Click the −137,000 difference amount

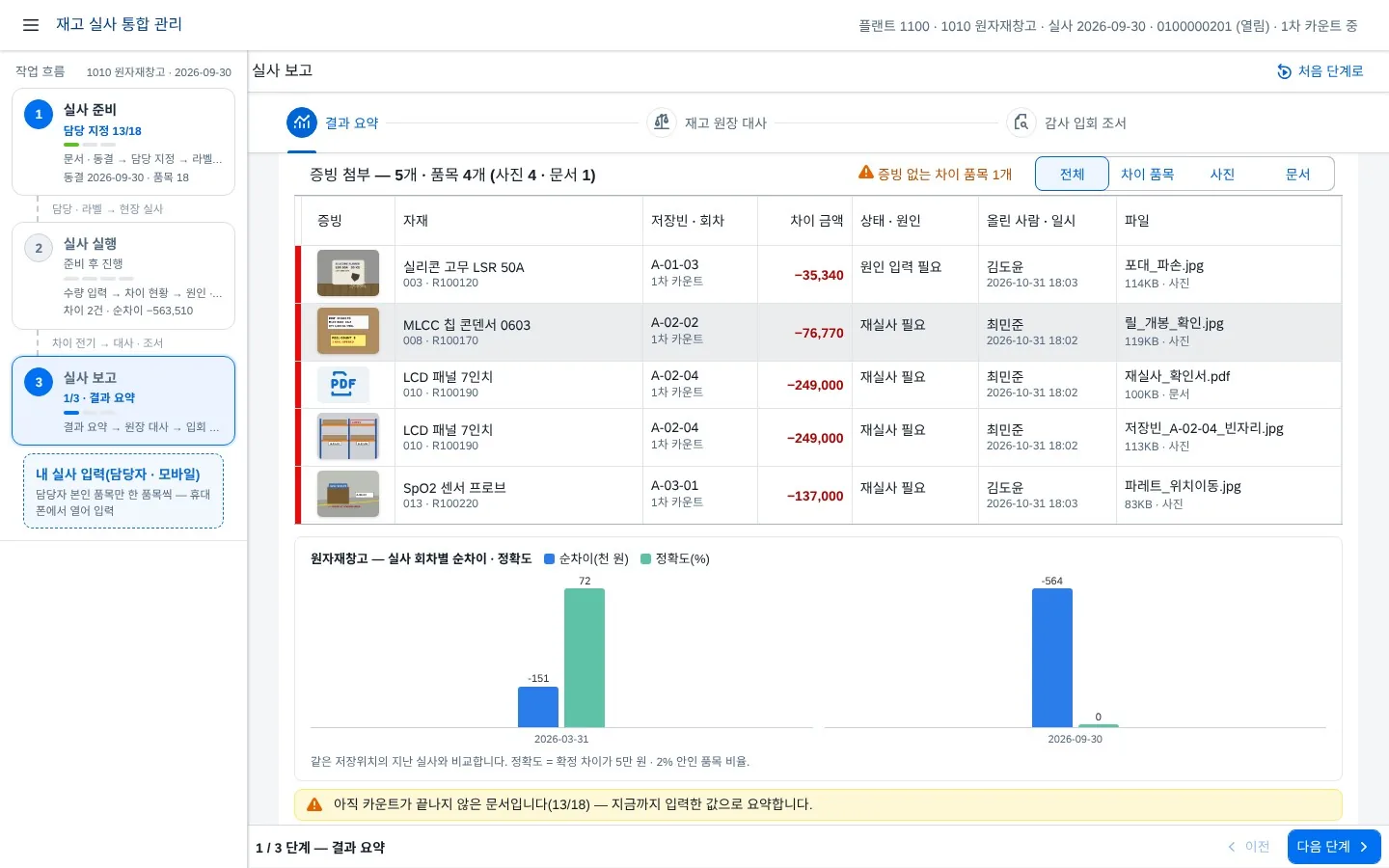[815, 496]
